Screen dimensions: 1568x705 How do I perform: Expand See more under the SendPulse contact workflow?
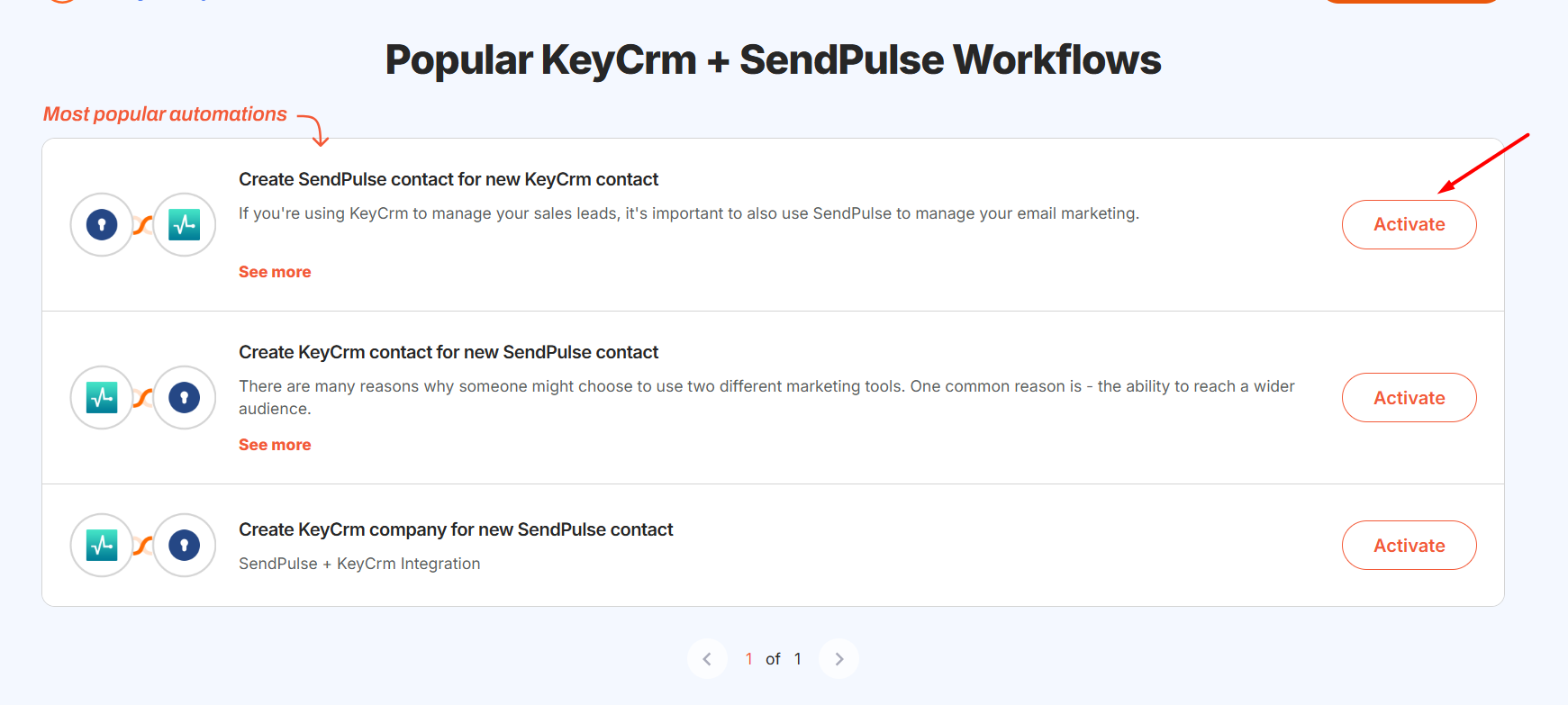click(275, 272)
